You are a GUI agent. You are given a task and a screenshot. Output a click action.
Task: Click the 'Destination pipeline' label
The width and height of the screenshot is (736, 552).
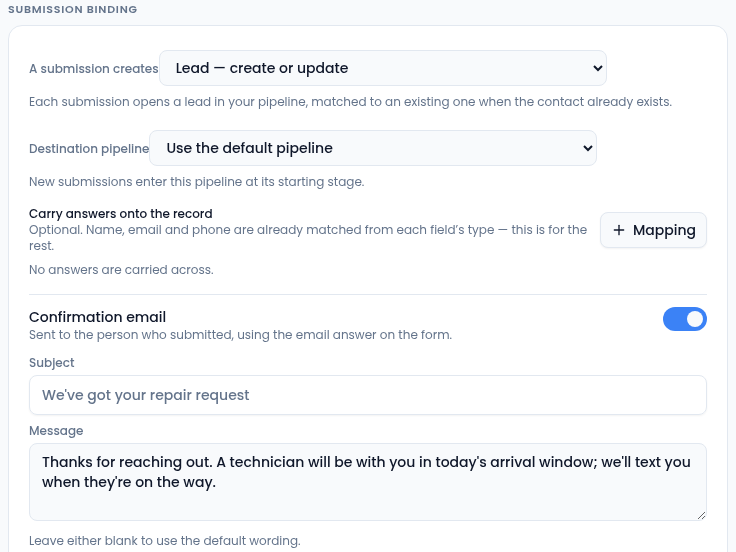[x=89, y=148]
